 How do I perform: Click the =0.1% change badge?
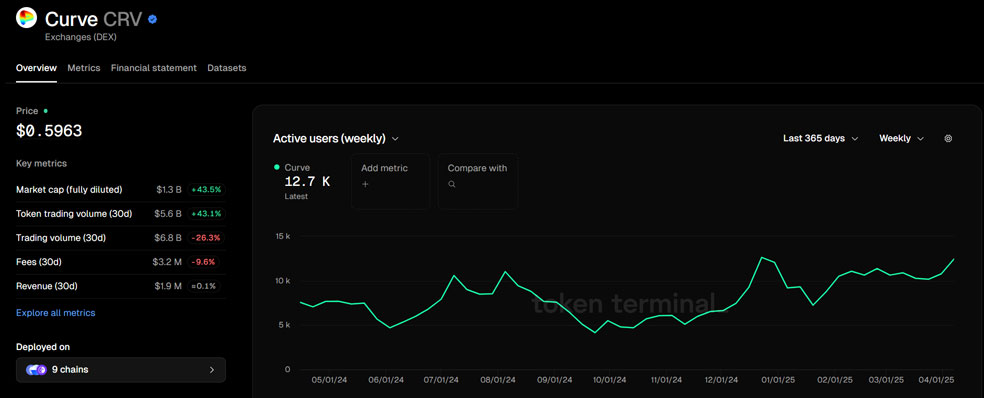[x=204, y=286]
